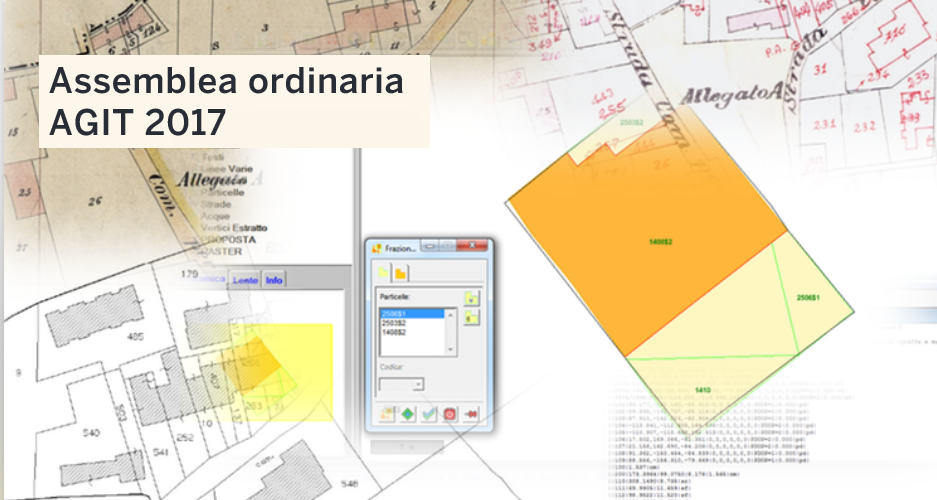This screenshot has height=500, width=937.
Task: Select the Vertici Estratto layer
Action: click(234, 228)
